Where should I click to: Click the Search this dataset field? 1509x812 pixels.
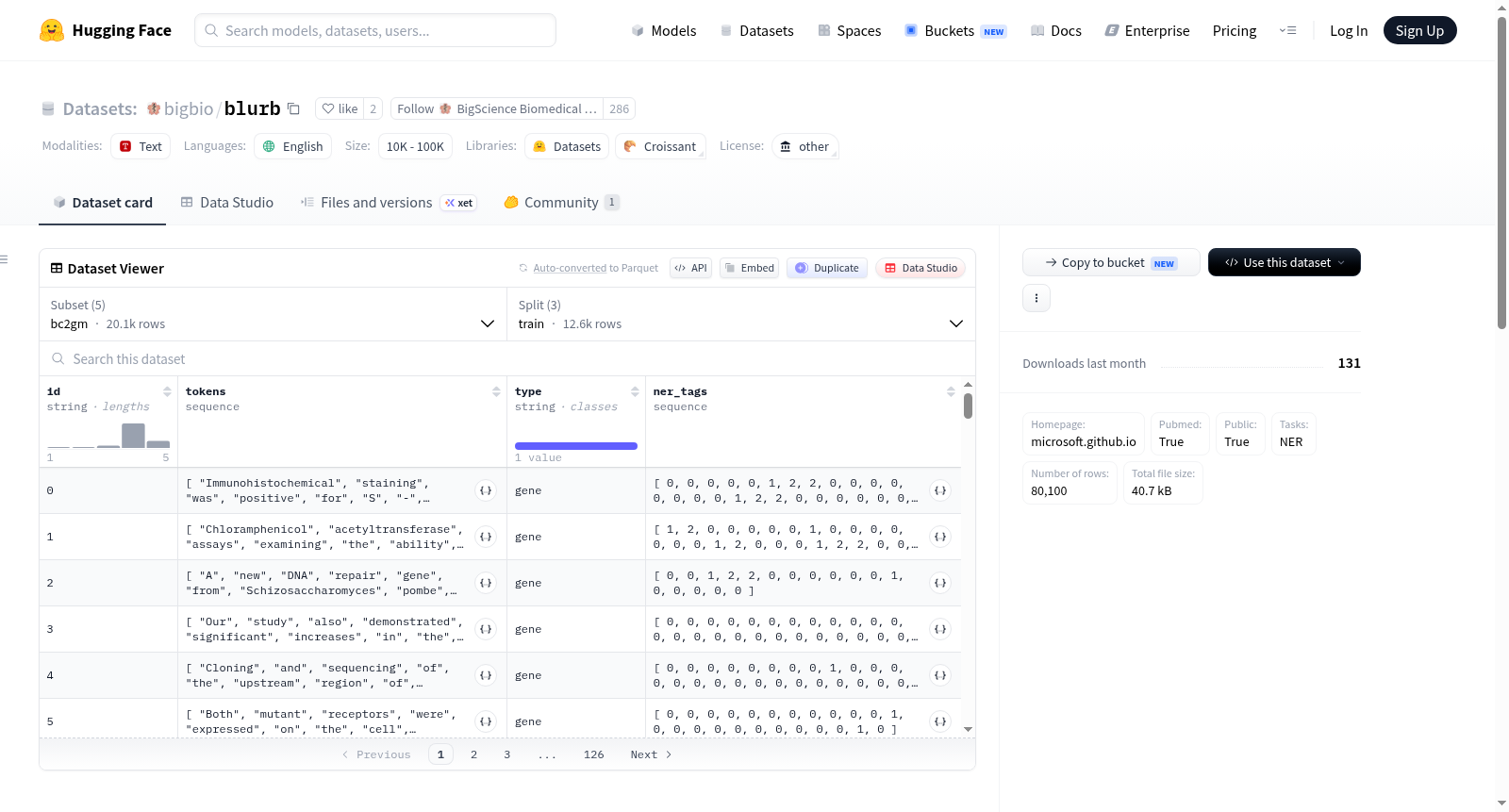click(507, 358)
